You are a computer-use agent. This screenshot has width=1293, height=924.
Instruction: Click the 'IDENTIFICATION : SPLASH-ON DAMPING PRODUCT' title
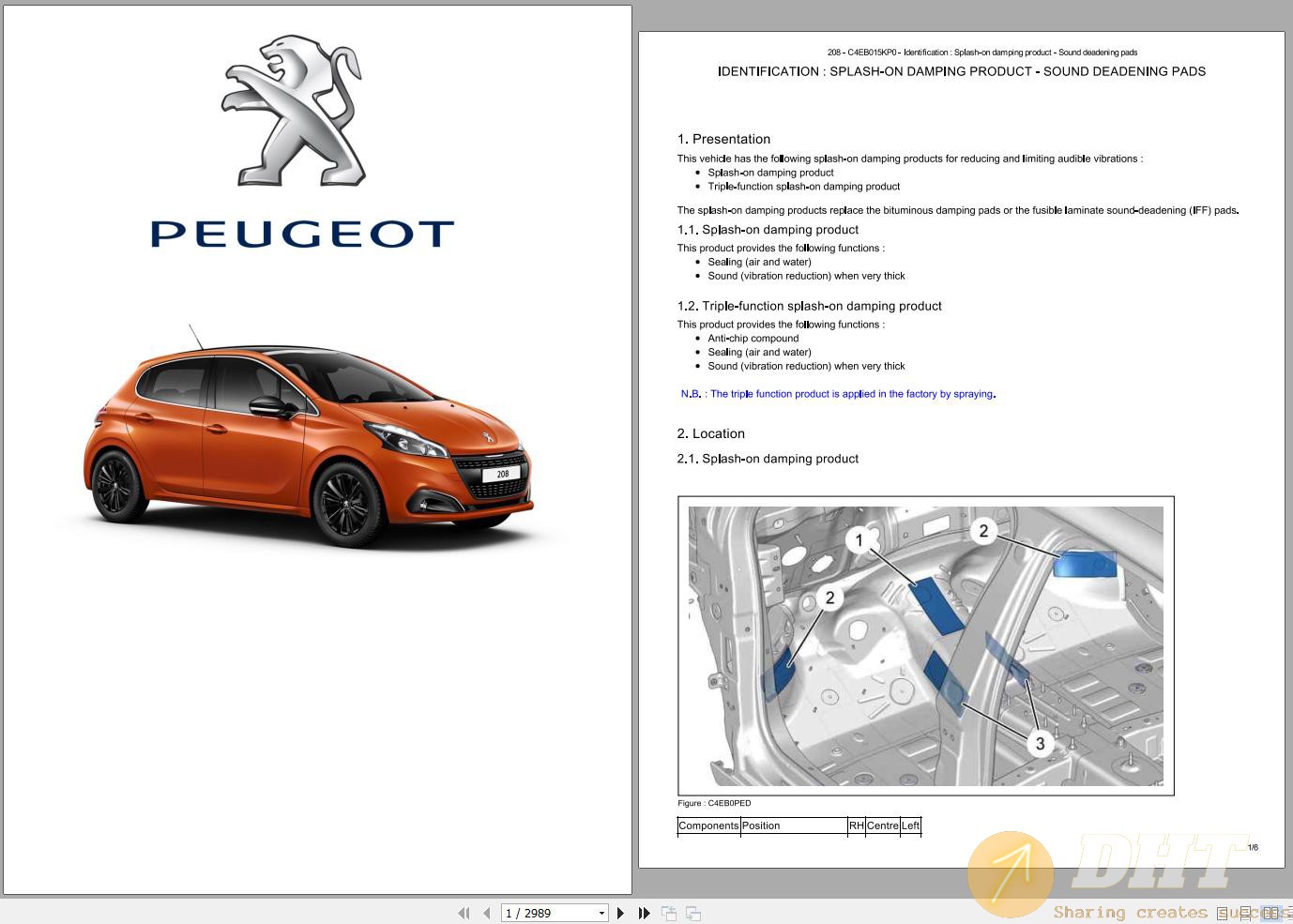coord(962,71)
